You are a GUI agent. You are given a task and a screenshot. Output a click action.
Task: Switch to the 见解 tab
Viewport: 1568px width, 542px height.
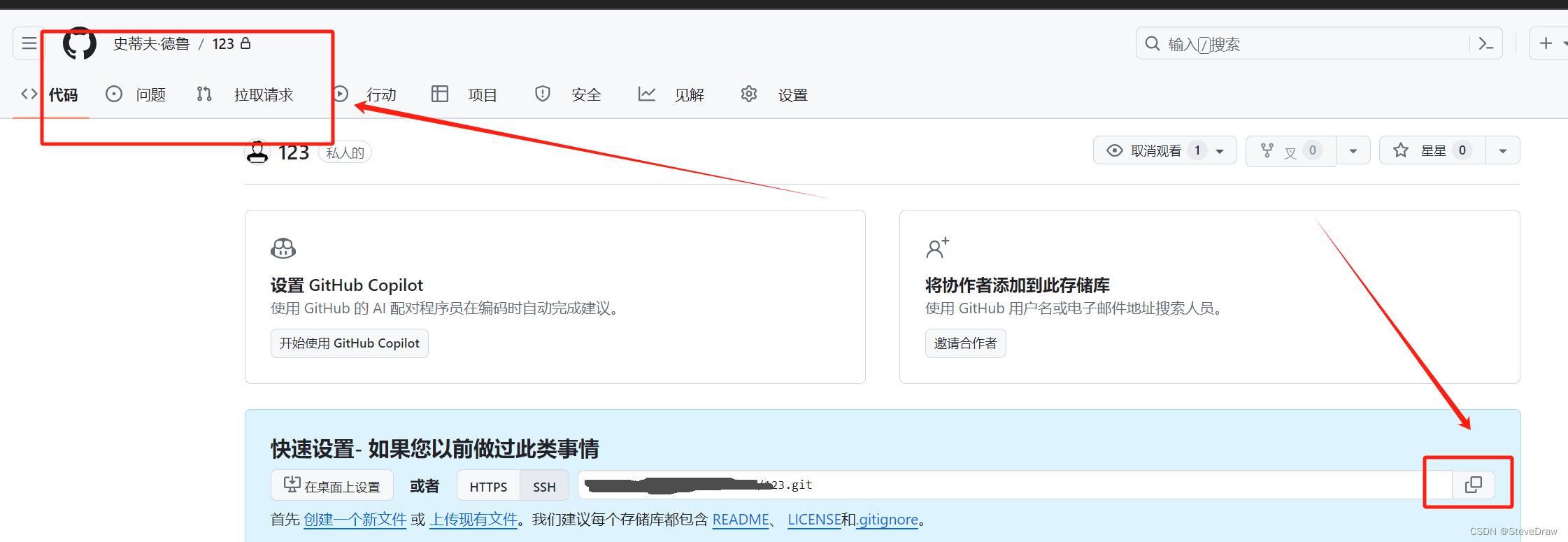[x=671, y=94]
